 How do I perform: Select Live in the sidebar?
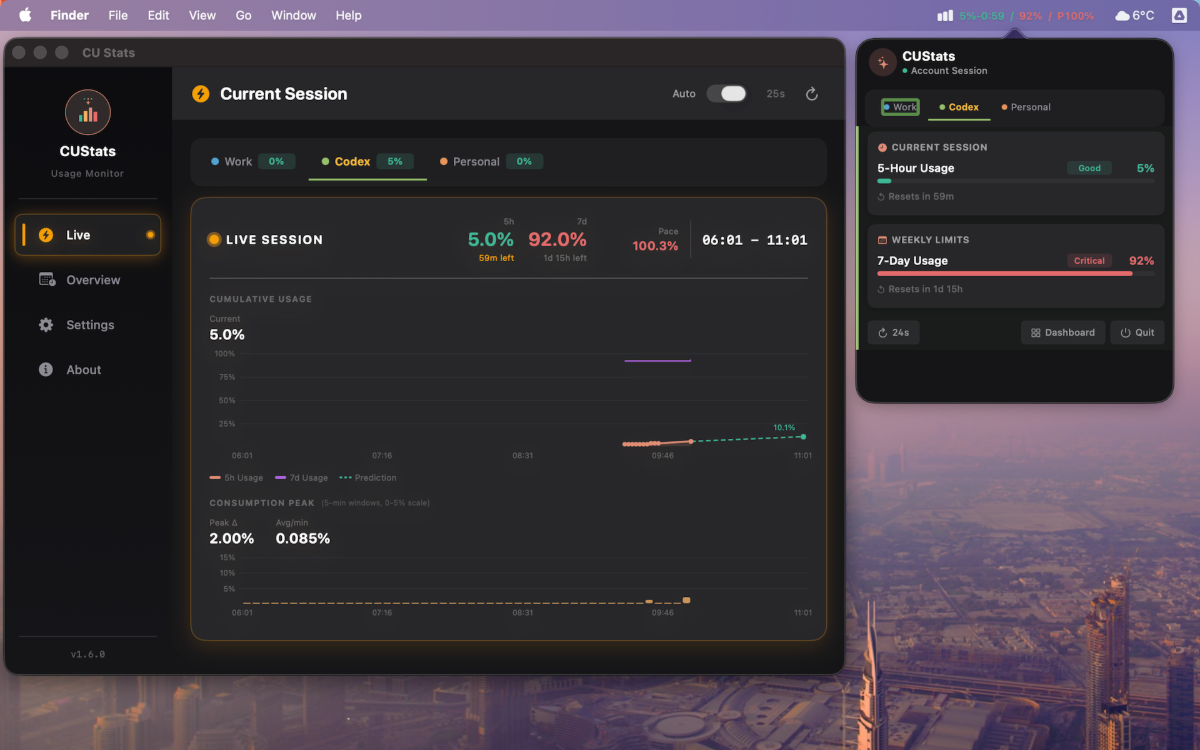coord(87,235)
